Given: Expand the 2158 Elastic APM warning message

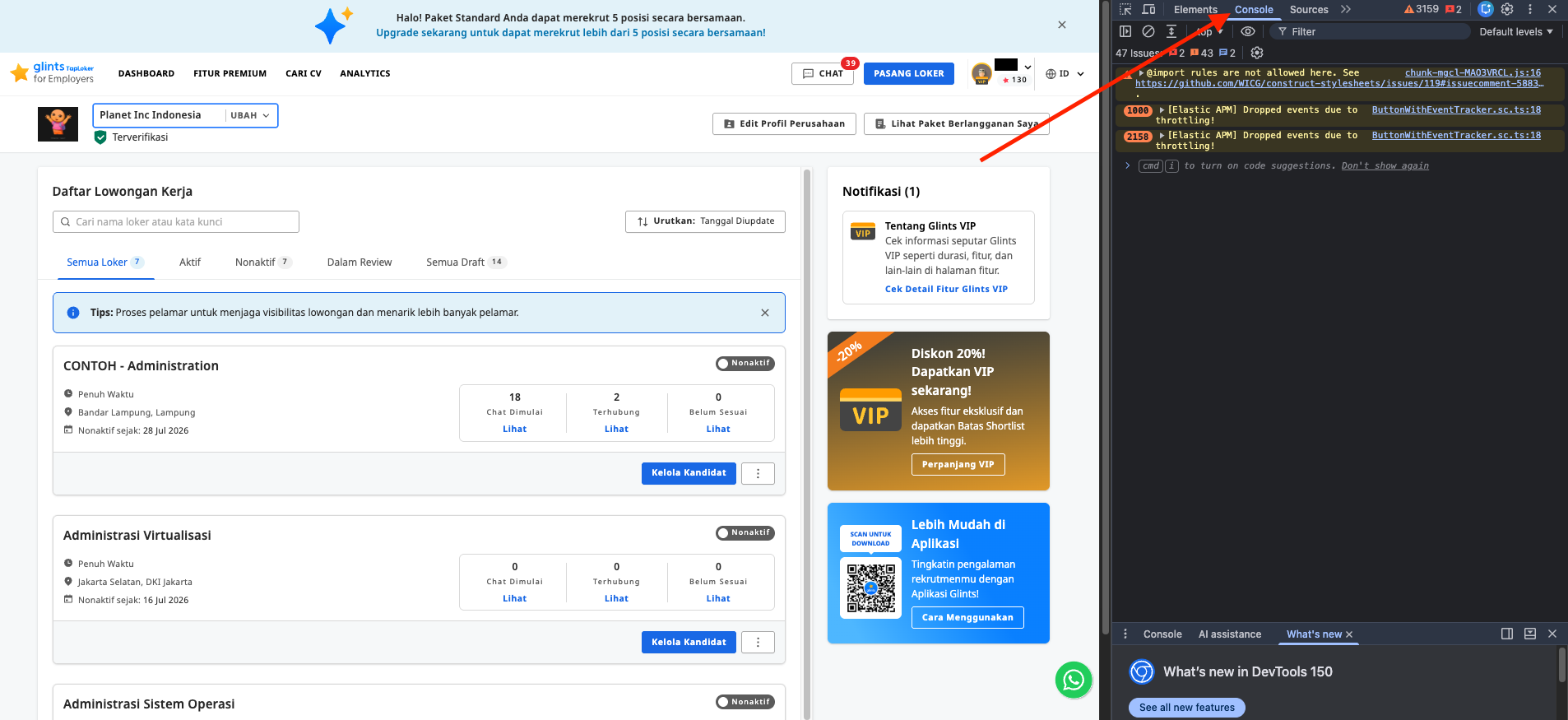Looking at the screenshot, I should [x=1162, y=136].
